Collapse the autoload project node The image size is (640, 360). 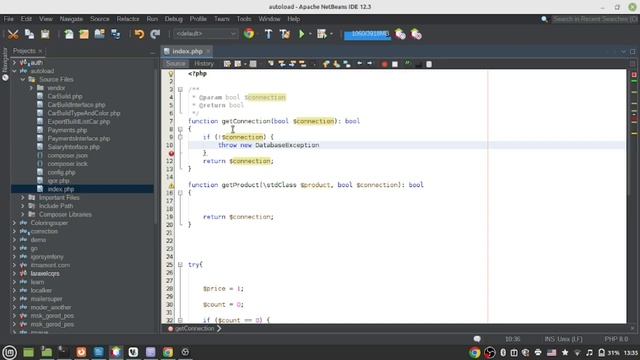14,71
